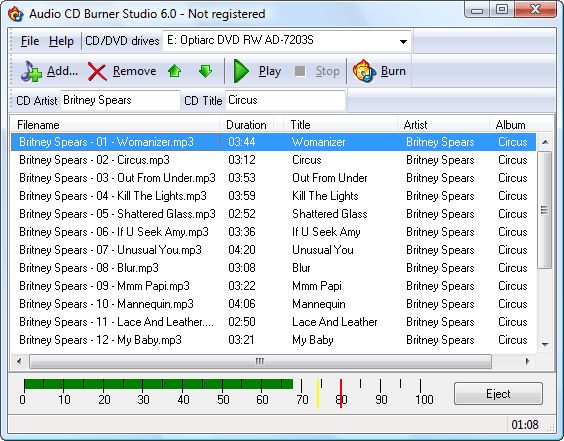Viewport: 564px width, 441px height.
Task: Move track down with green down arrow
Action: (205, 71)
